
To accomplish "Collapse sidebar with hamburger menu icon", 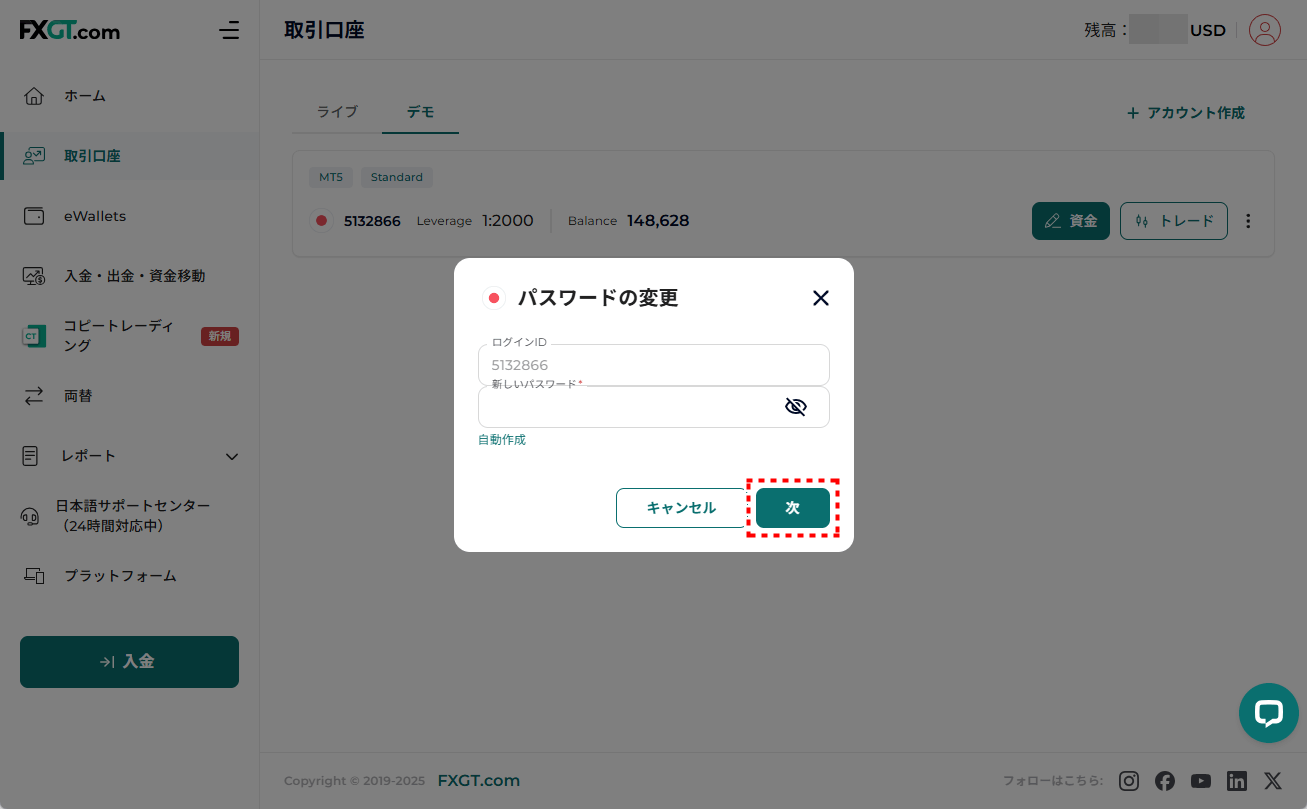I will (229, 30).
